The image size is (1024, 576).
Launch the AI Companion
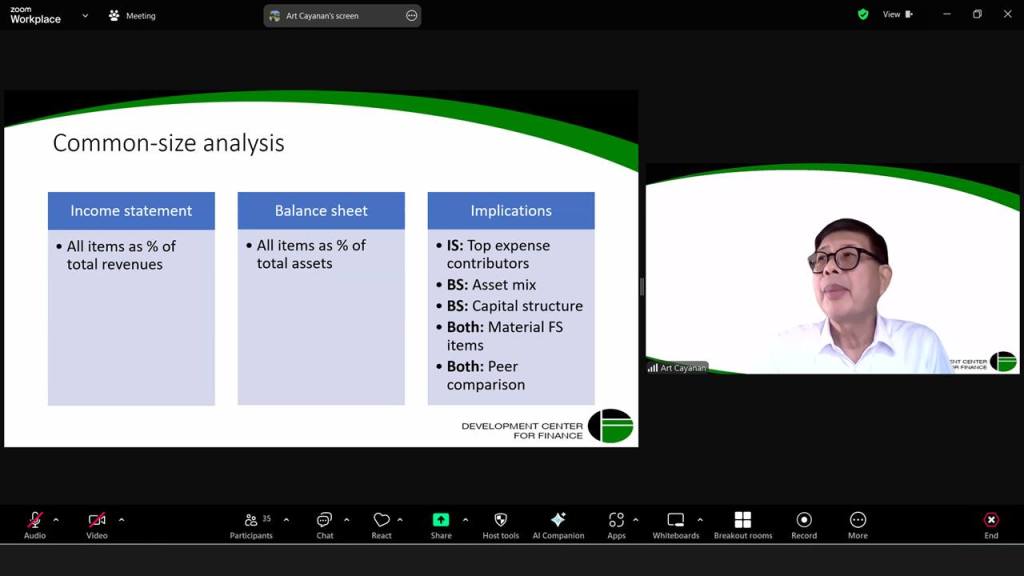(558, 524)
